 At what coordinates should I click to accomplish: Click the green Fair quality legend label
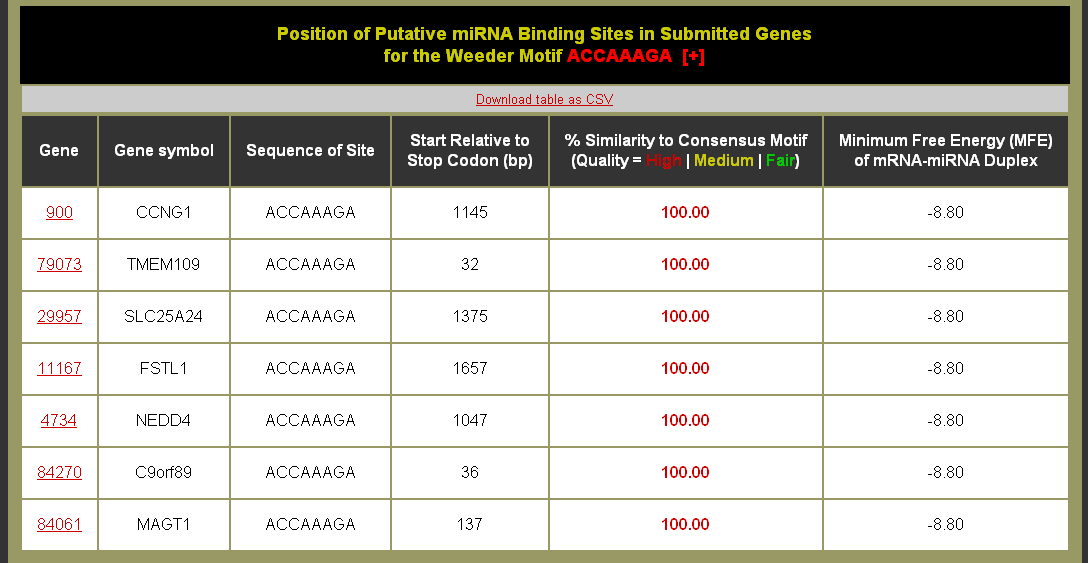click(780, 160)
